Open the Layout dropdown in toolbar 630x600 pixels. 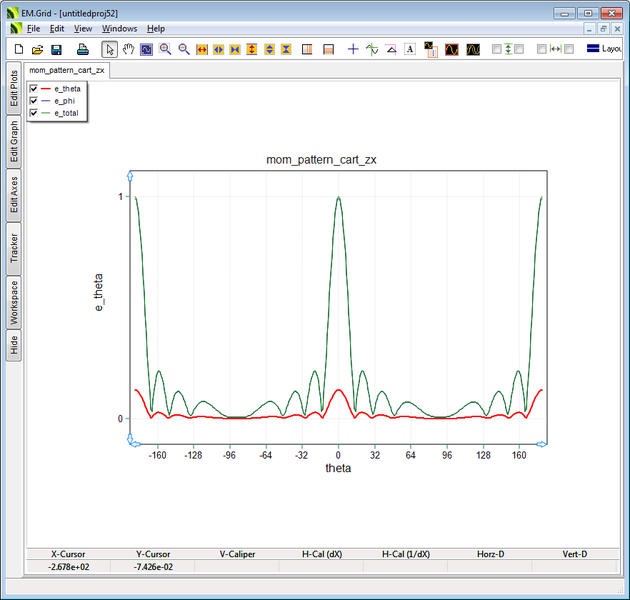point(605,49)
